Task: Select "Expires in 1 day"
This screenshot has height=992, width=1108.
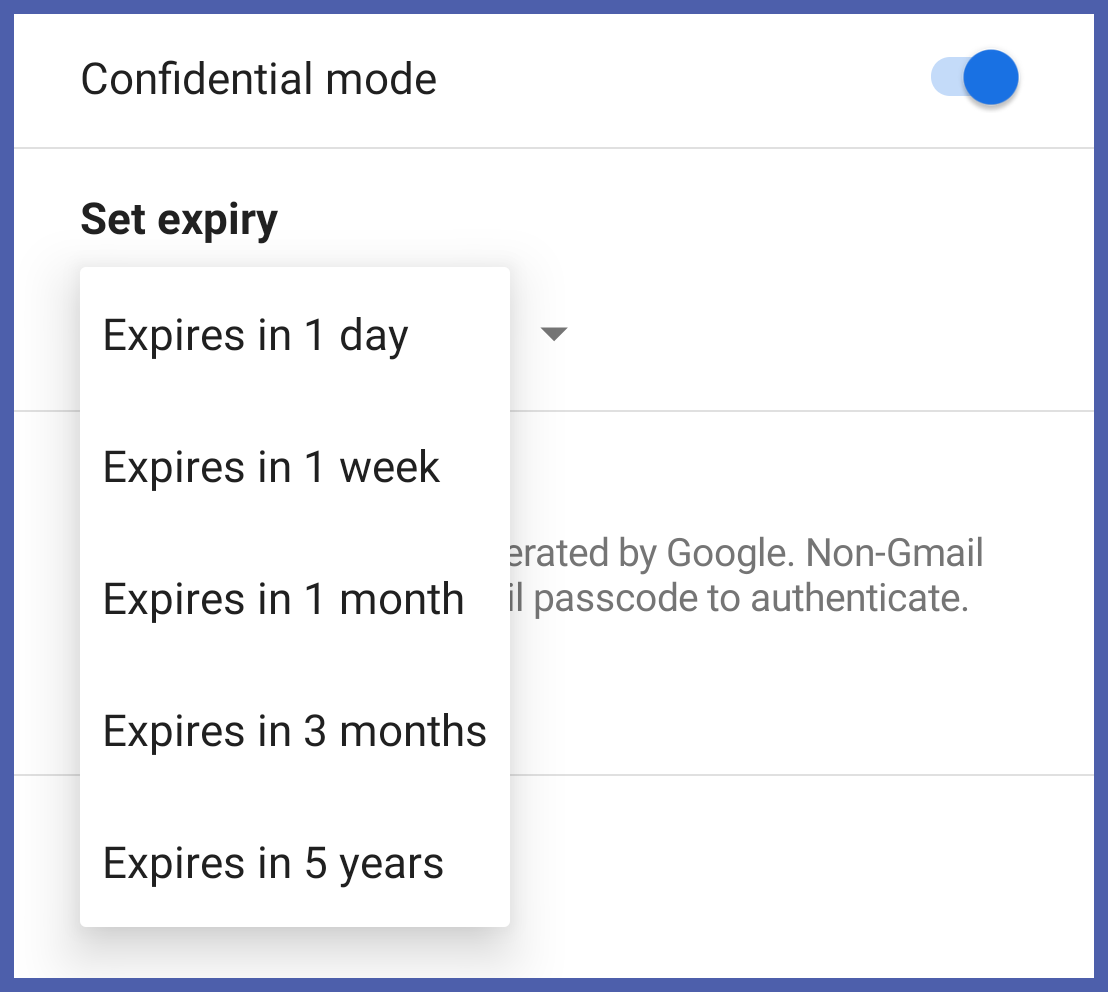Action: [x=256, y=336]
